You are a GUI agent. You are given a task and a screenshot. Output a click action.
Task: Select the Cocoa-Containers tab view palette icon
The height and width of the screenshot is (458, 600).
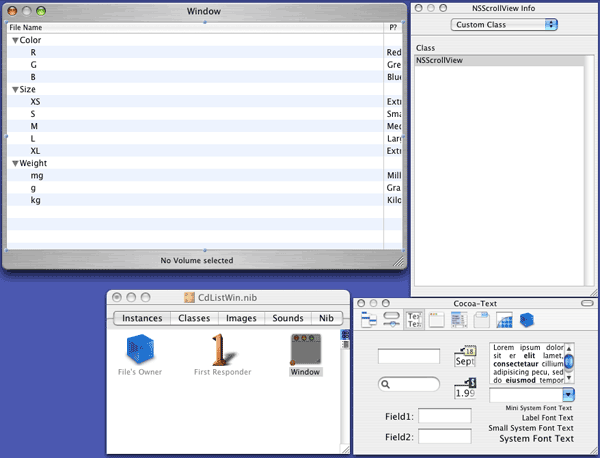pos(482,320)
